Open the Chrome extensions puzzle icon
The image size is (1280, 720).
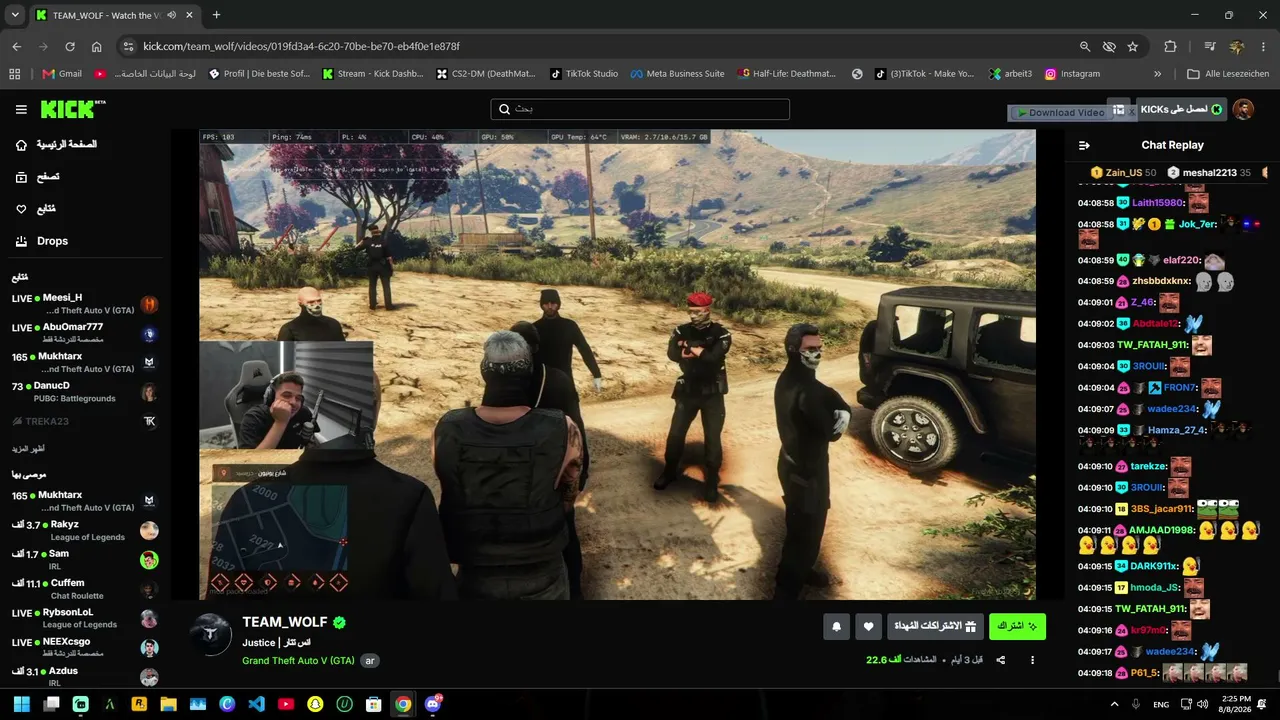click(x=1170, y=46)
